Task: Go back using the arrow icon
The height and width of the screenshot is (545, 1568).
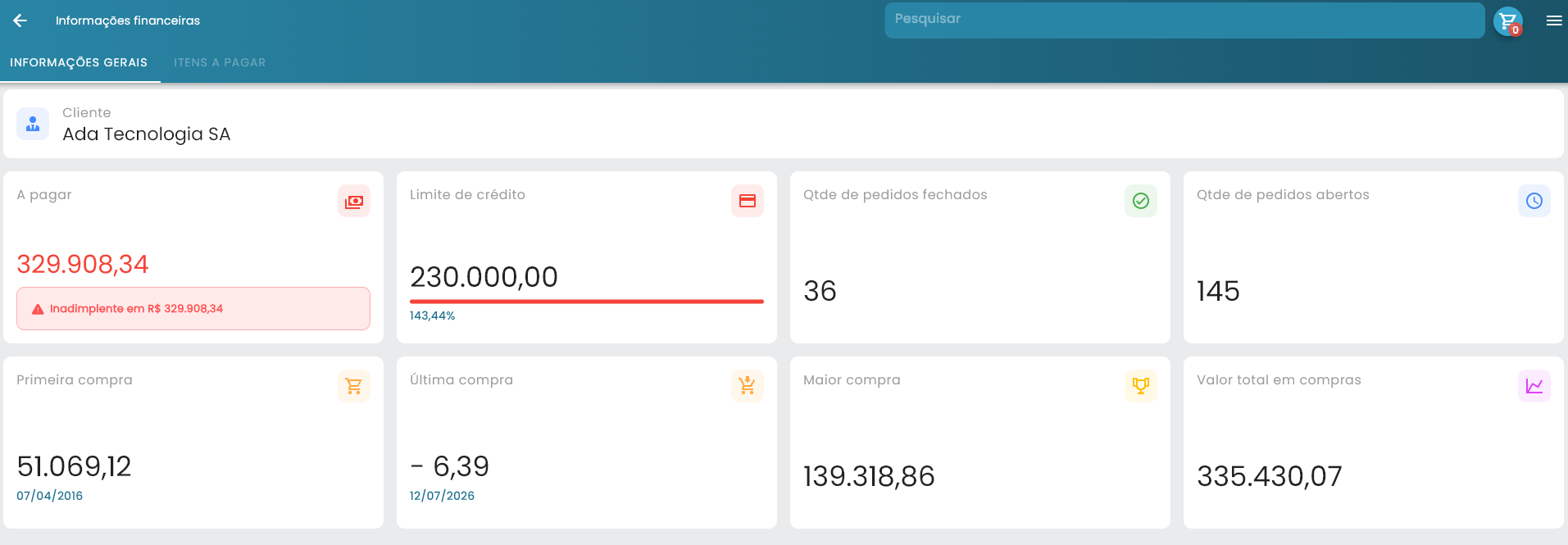Action: (x=20, y=20)
